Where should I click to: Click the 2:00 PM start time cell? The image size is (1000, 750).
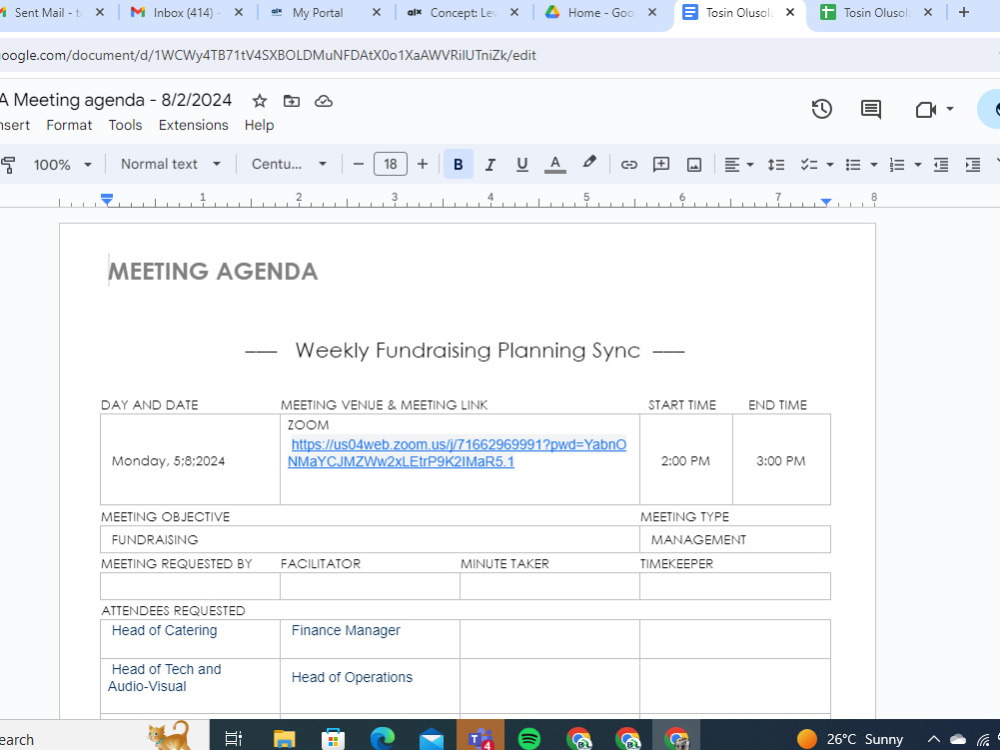686,461
